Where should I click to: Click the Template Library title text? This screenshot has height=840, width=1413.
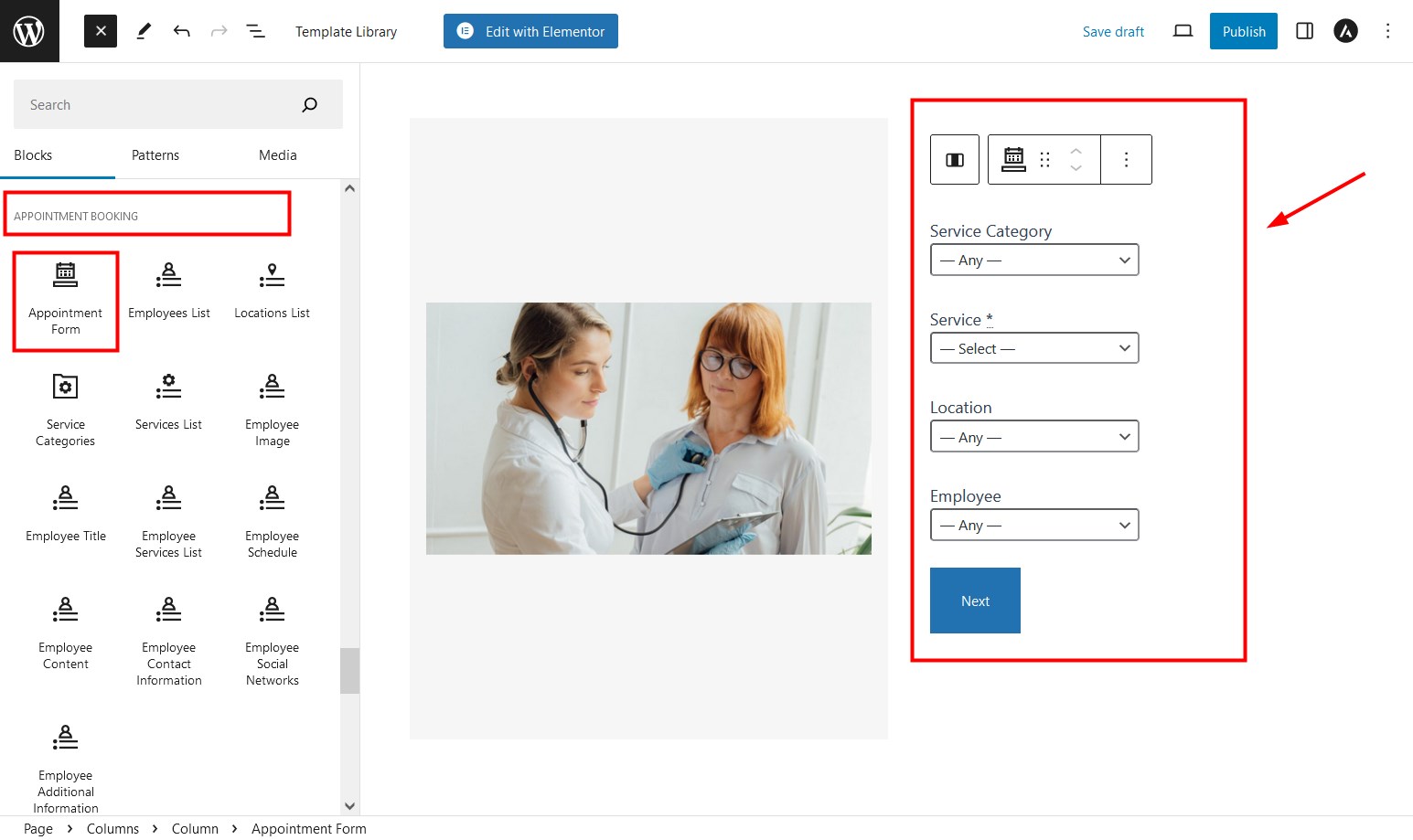pyautogui.click(x=346, y=31)
